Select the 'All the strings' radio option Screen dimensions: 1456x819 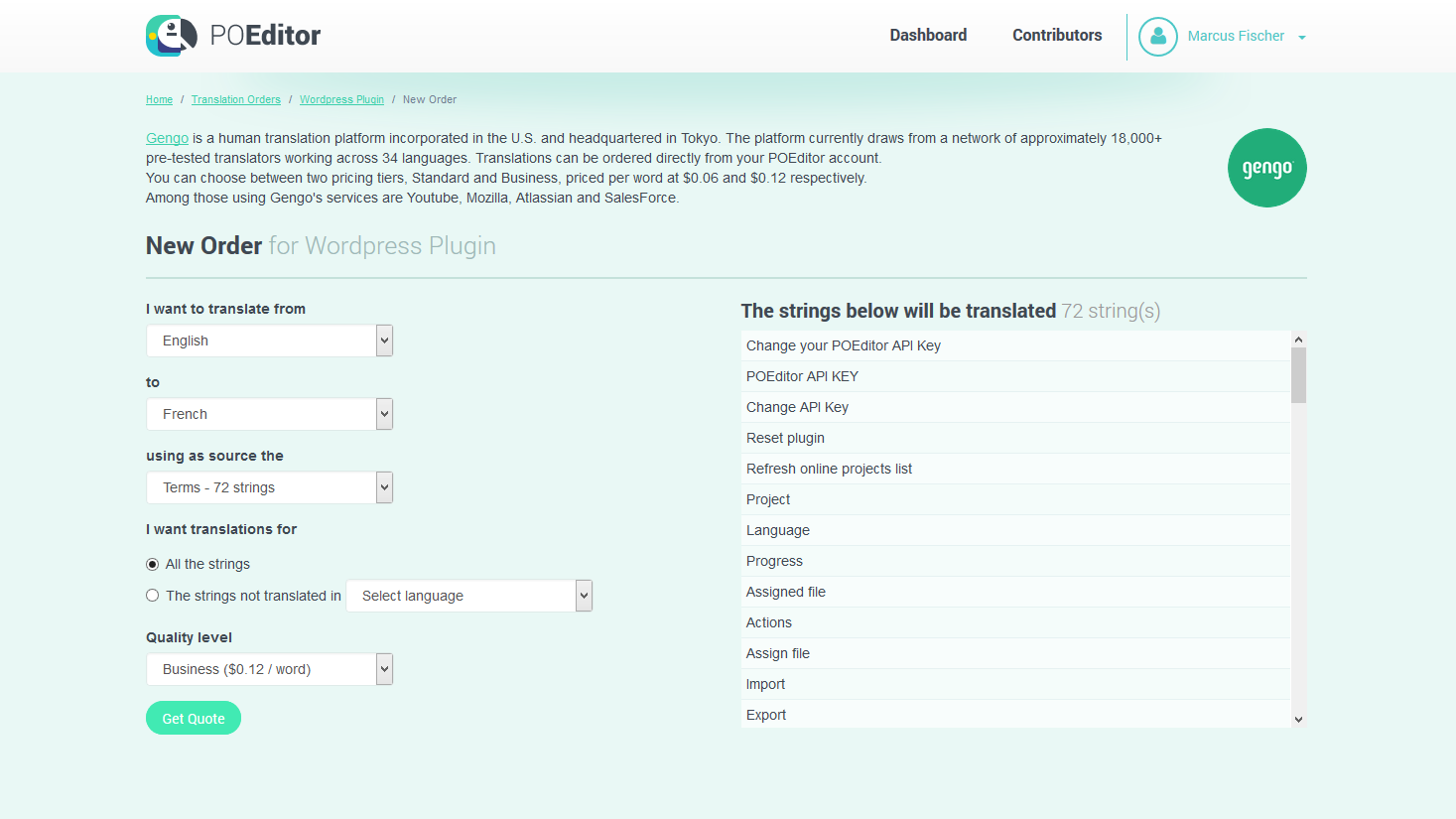pos(153,564)
